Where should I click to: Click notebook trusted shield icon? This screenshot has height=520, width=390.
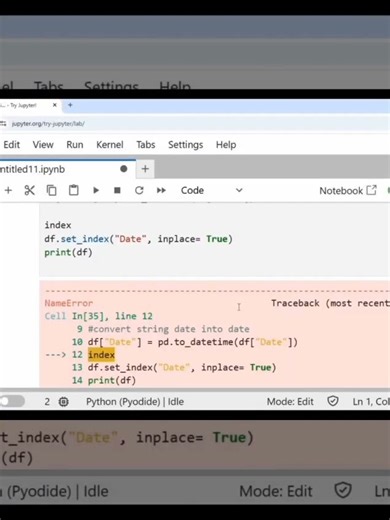[x=333, y=401]
